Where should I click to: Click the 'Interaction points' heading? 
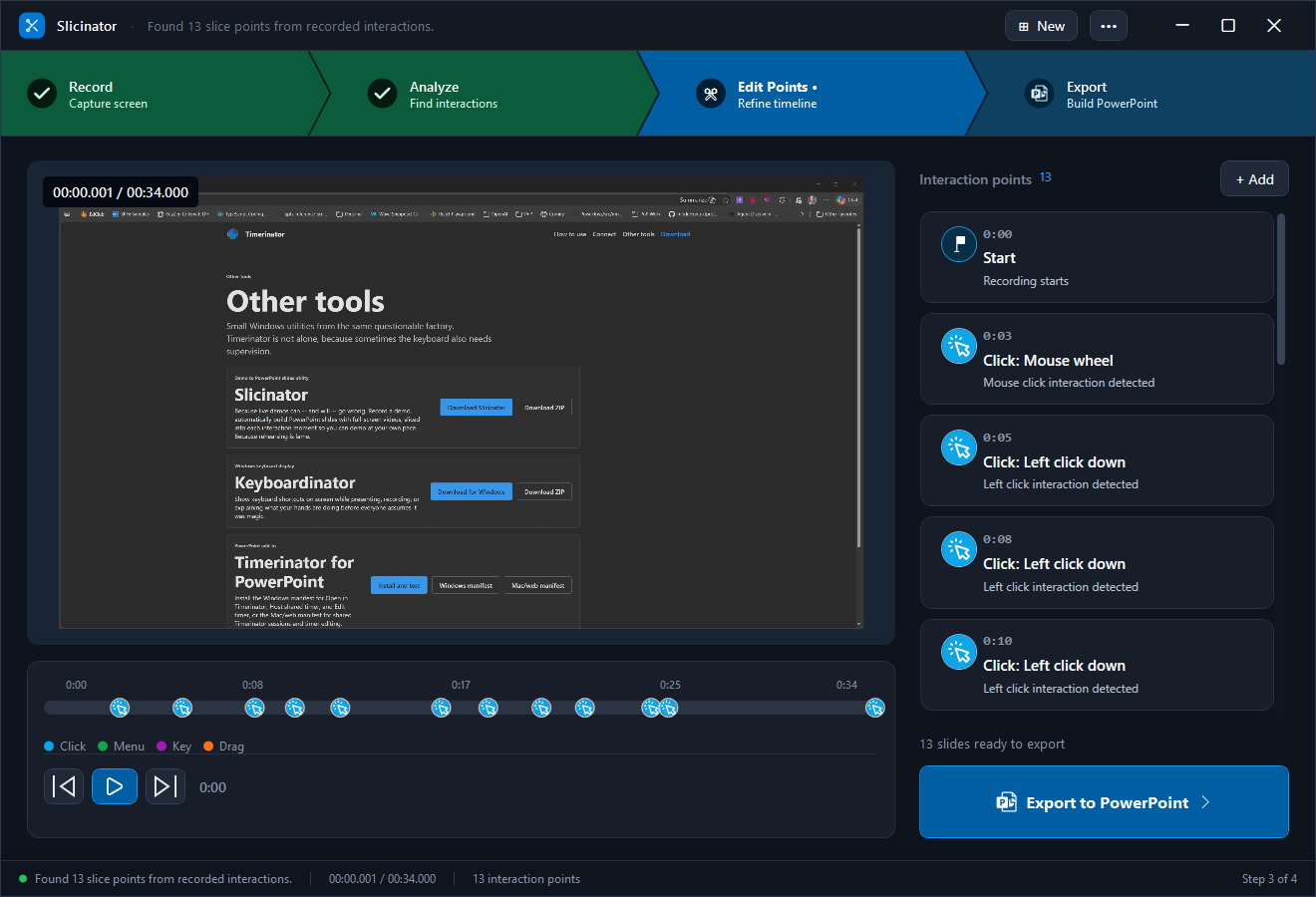point(975,179)
